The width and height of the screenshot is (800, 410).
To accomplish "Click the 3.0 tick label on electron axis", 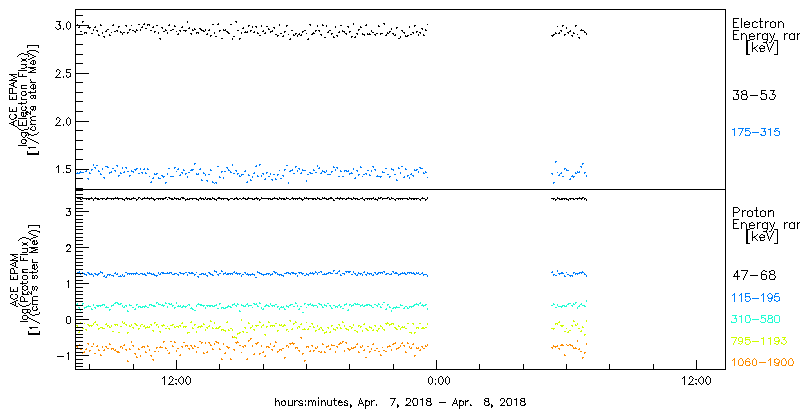I will pos(61,25).
